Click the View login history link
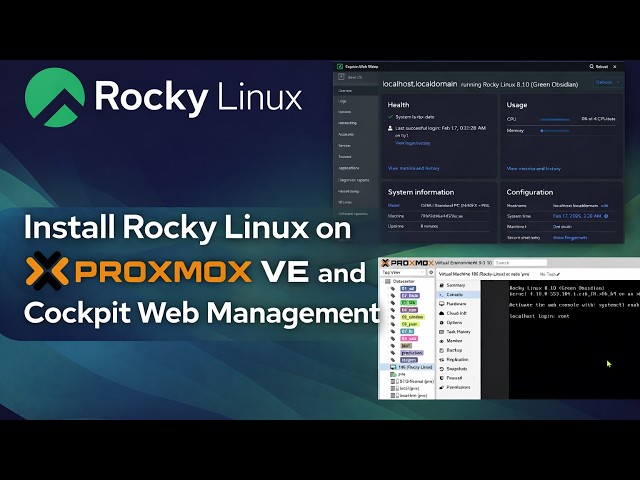 412,143
